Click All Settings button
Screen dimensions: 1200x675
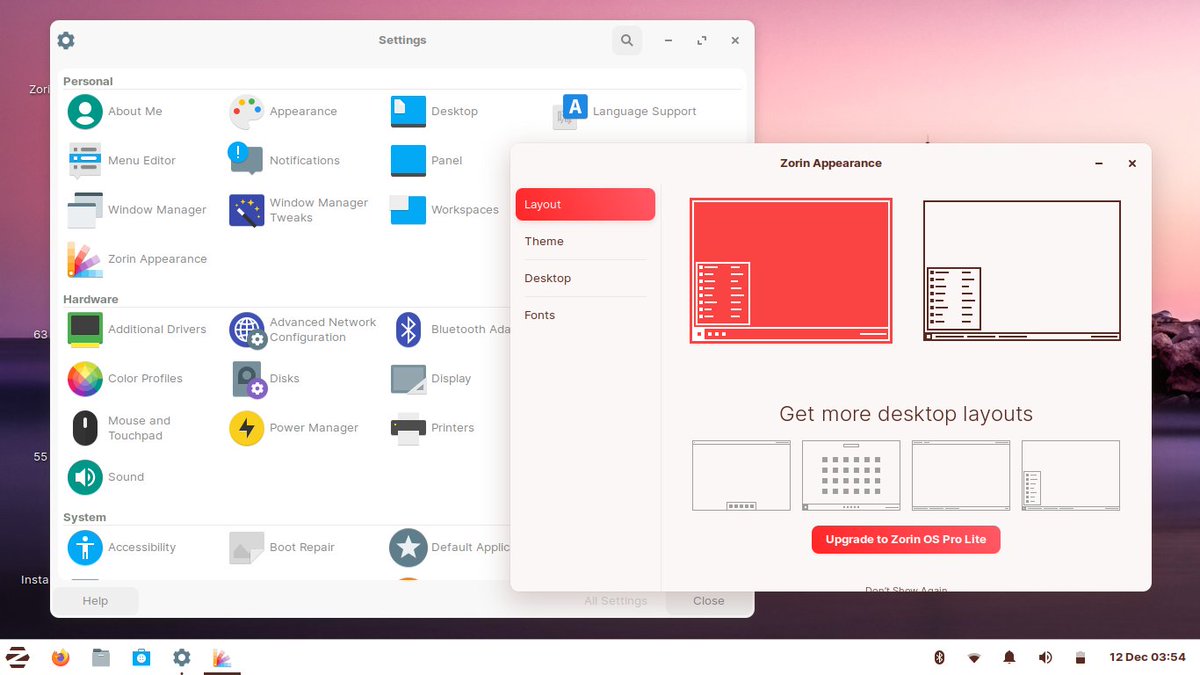pos(616,601)
